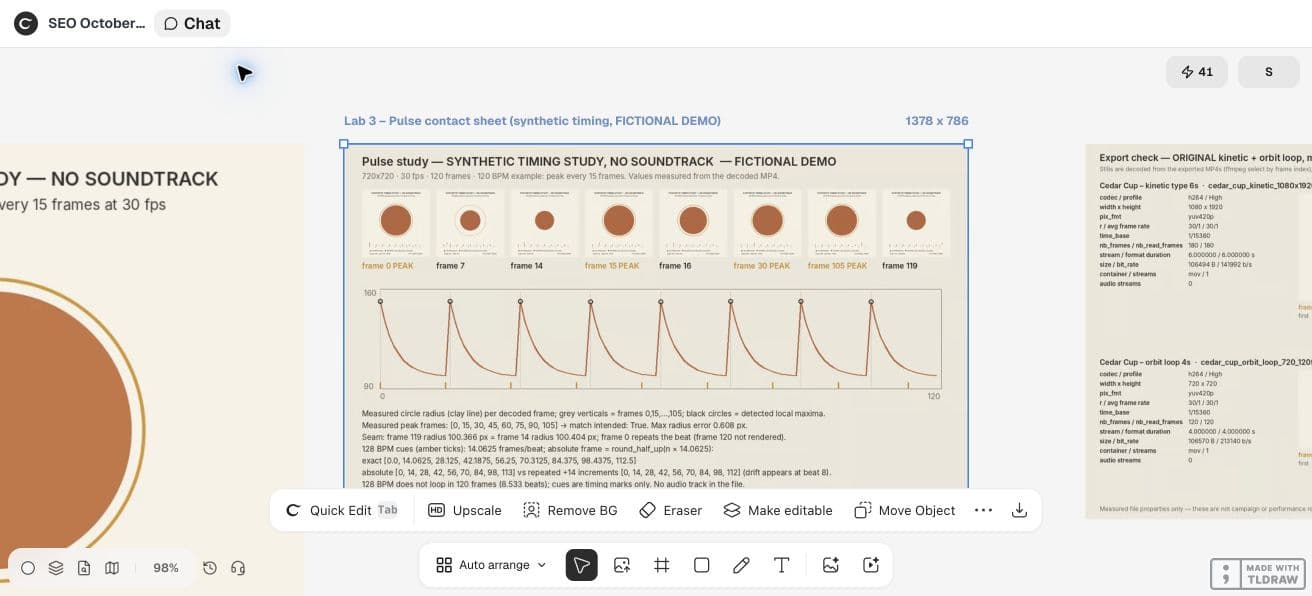Open the S user avatar menu

tap(1269, 72)
